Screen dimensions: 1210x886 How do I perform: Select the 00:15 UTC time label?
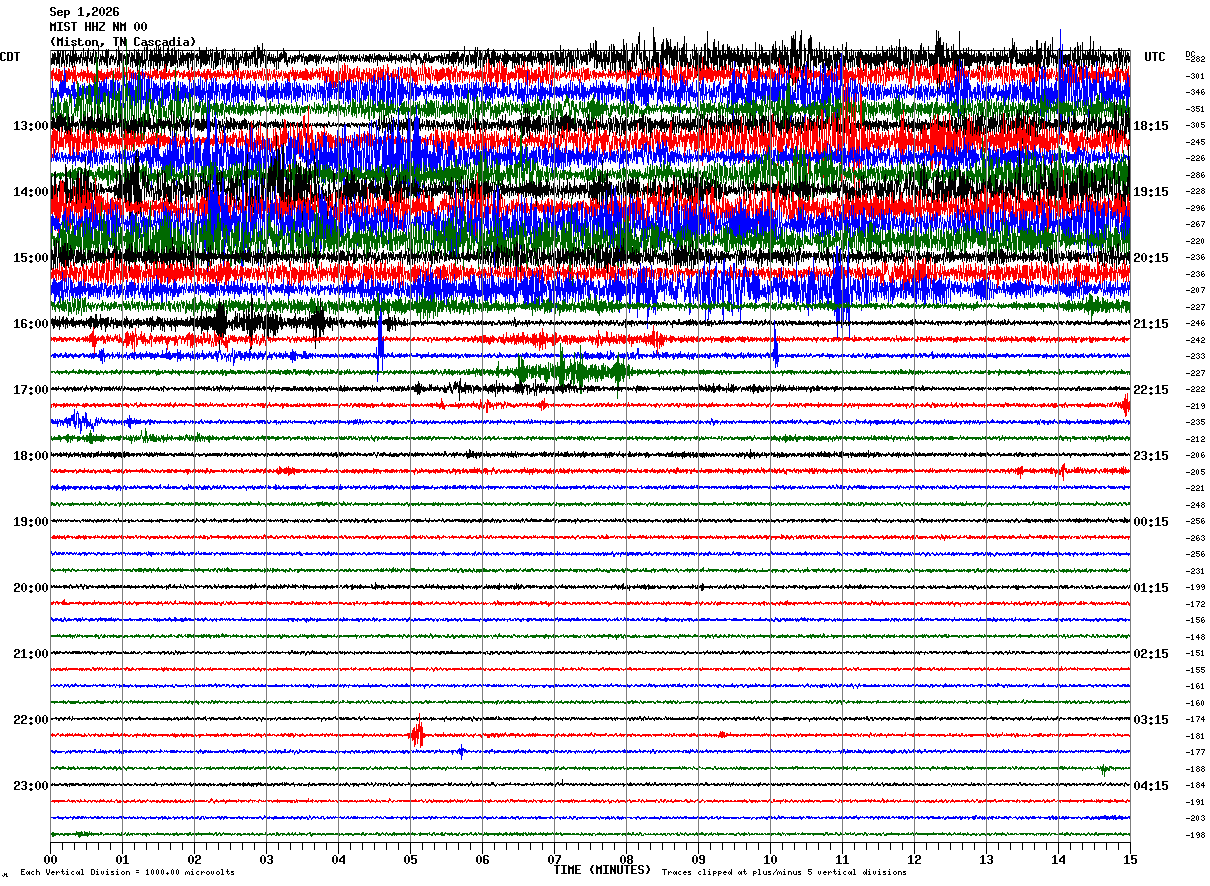click(x=1151, y=522)
